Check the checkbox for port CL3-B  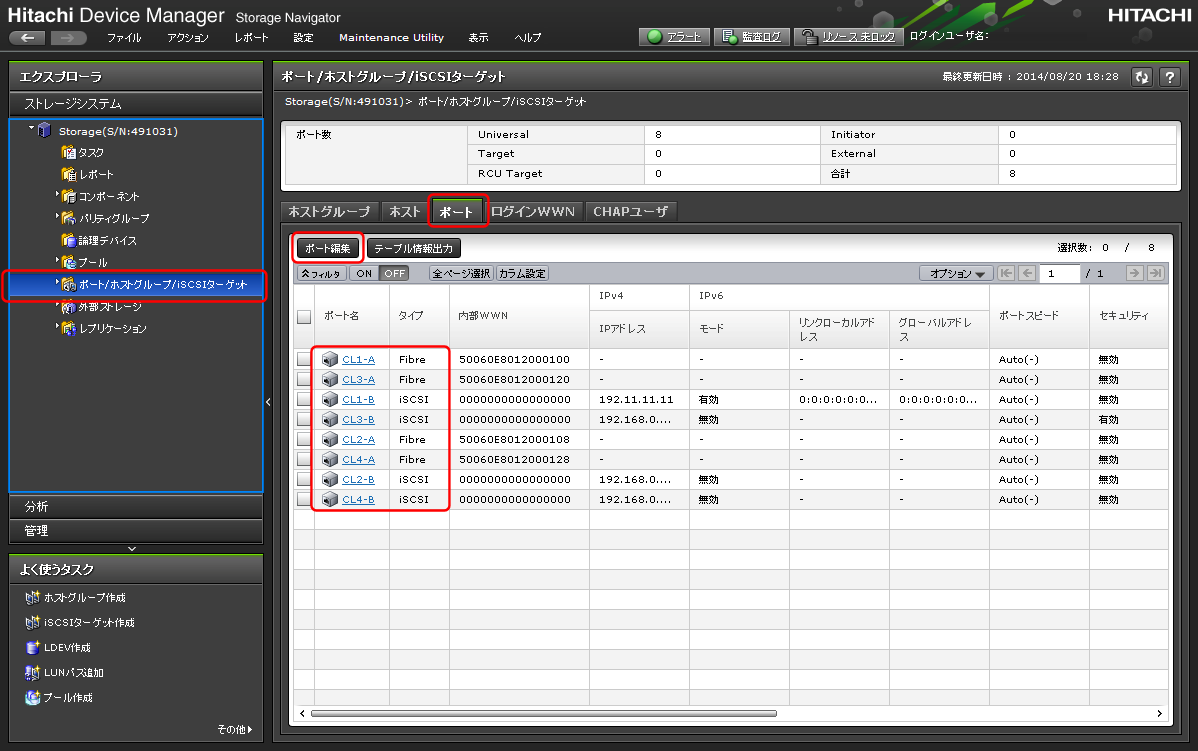[304, 419]
